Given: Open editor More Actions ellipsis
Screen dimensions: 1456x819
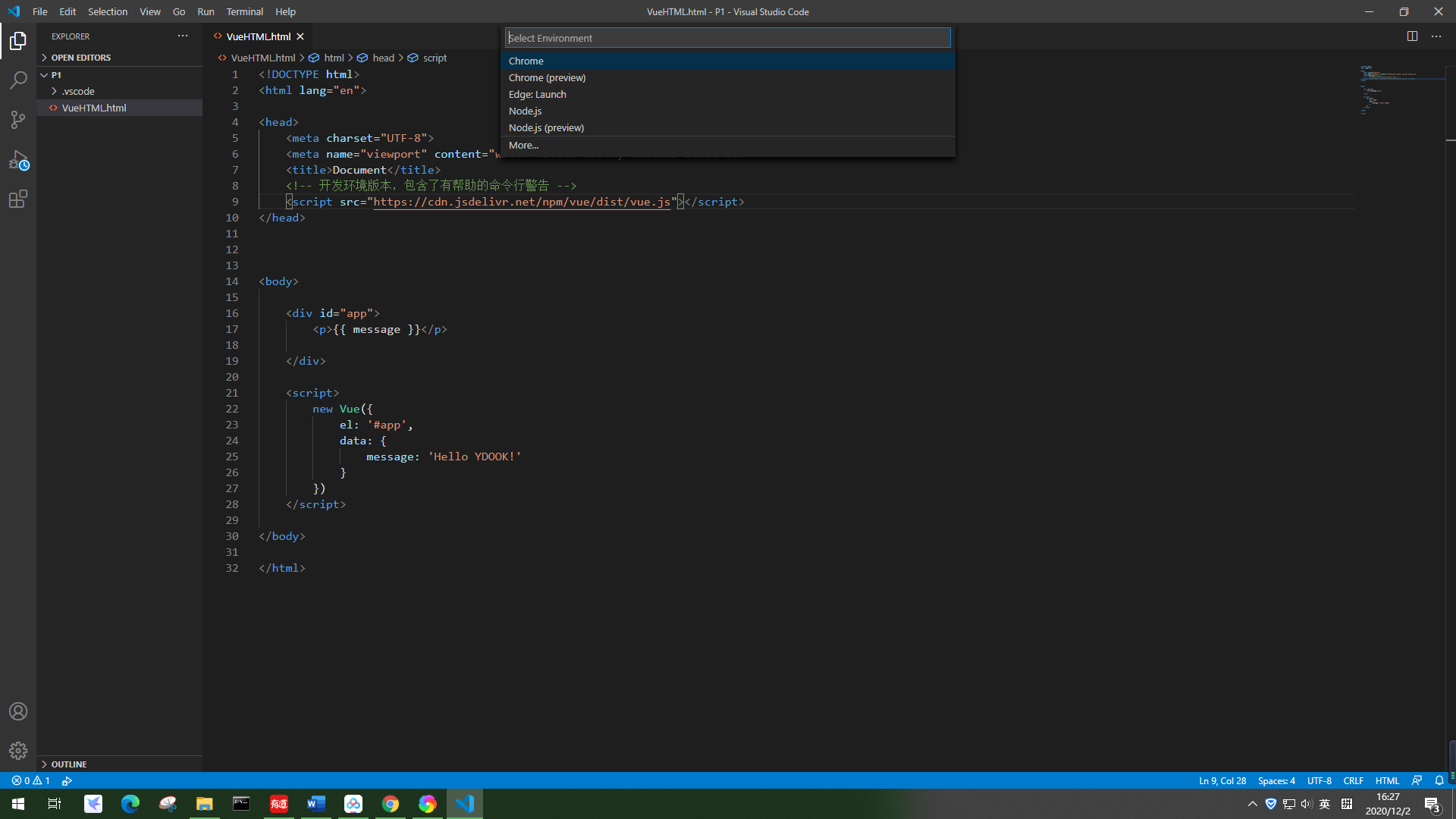Looking at the screenshot, I should [1436, 36].
